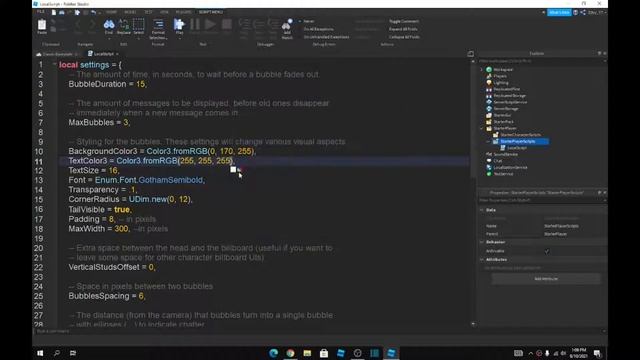640x360 pixels.
Task: Select StarterPack in Explorer
Action: pyautogui.click(x=503, y=122)
